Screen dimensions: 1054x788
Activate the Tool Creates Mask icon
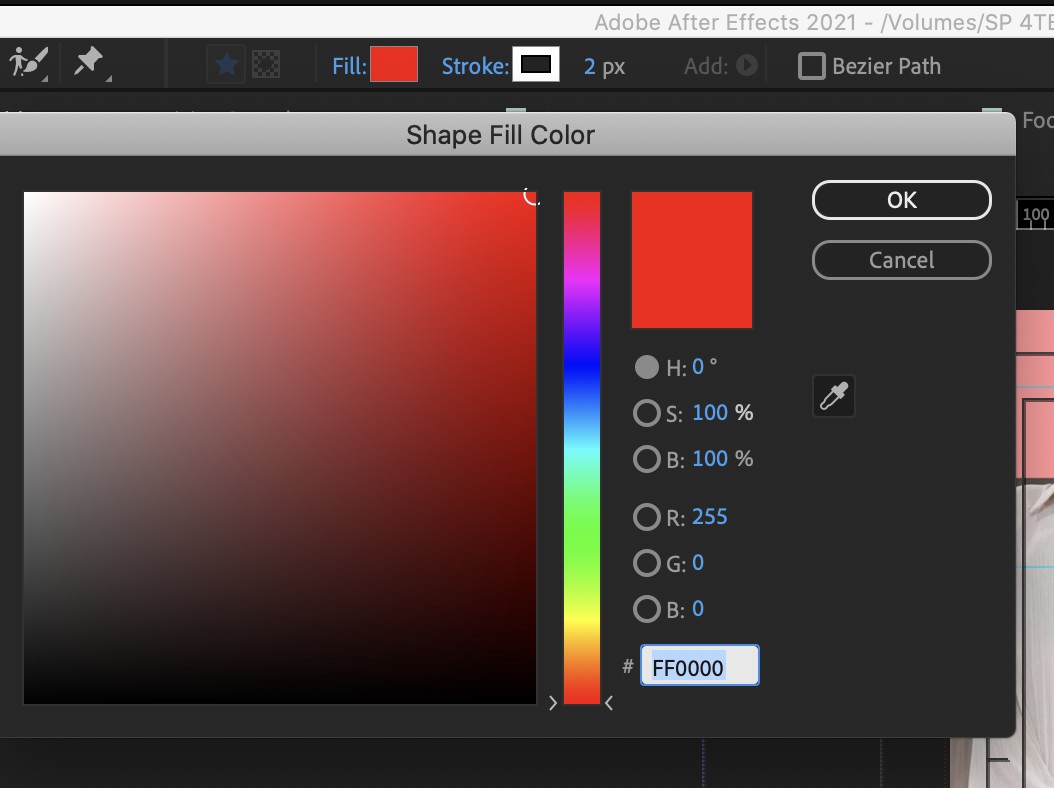coord(265,64)
